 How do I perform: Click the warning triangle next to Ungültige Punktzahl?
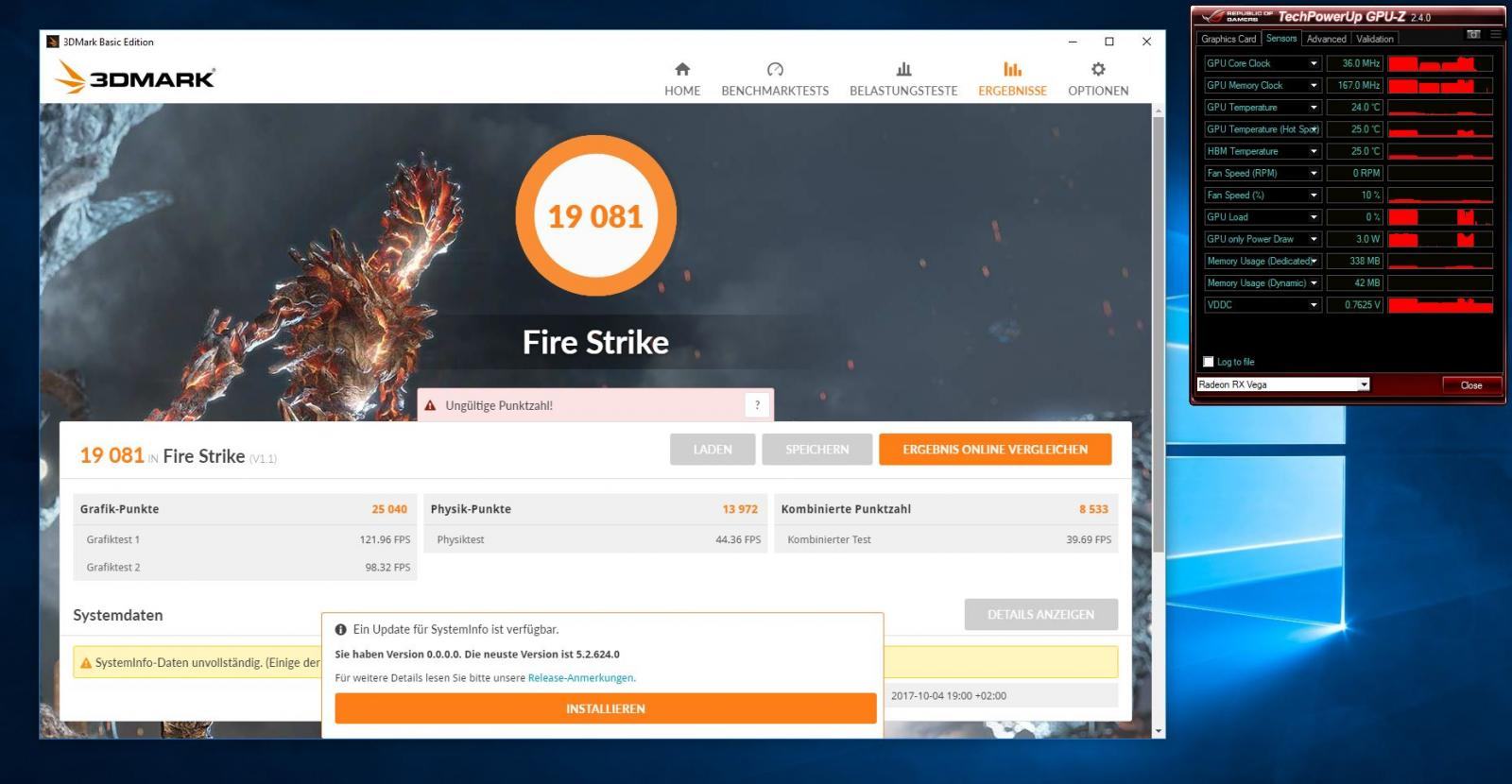[x=430, y=405]
